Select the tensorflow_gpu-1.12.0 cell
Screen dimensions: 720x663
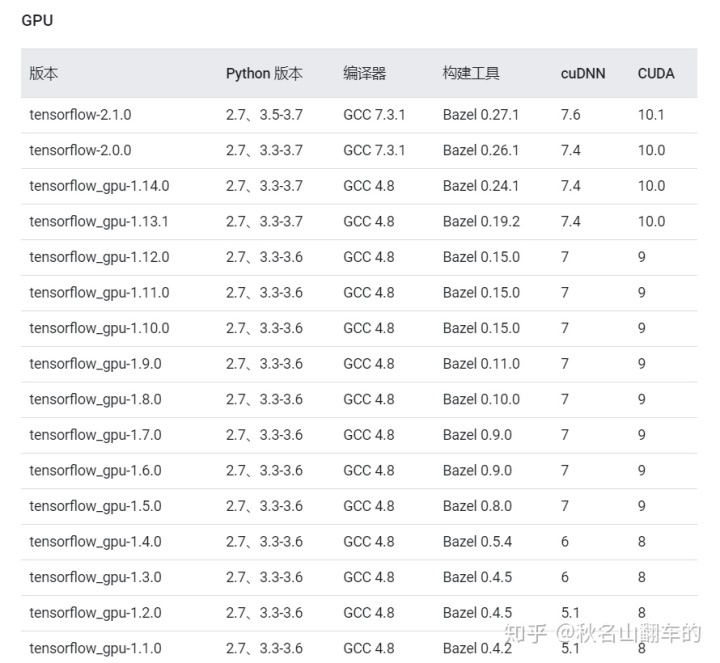(99, 257)
